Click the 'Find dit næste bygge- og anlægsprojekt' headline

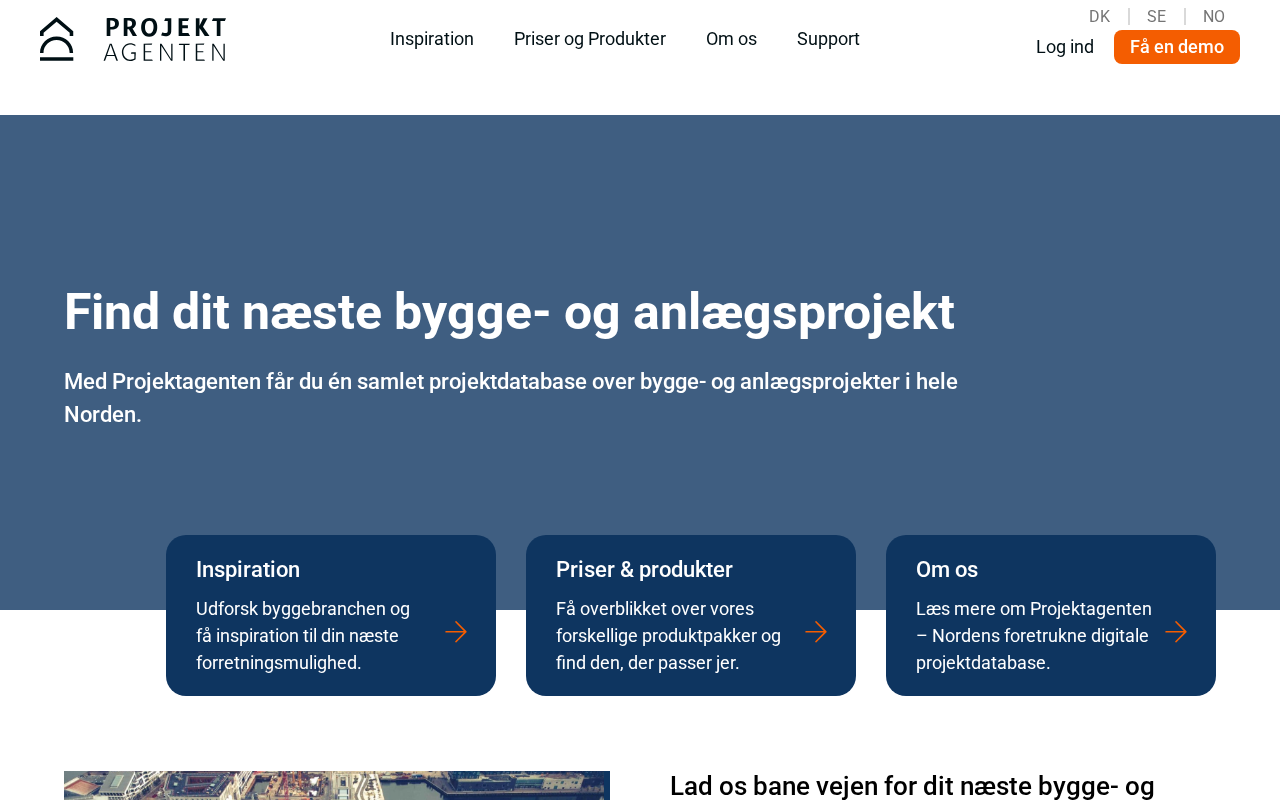pos(509,312)
